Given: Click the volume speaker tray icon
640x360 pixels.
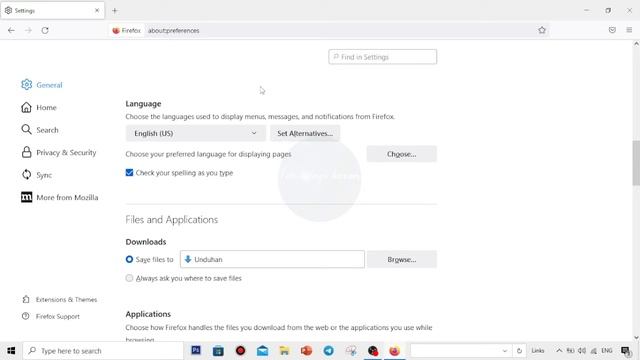Looking at the screenshot, I should pos(582,351).
